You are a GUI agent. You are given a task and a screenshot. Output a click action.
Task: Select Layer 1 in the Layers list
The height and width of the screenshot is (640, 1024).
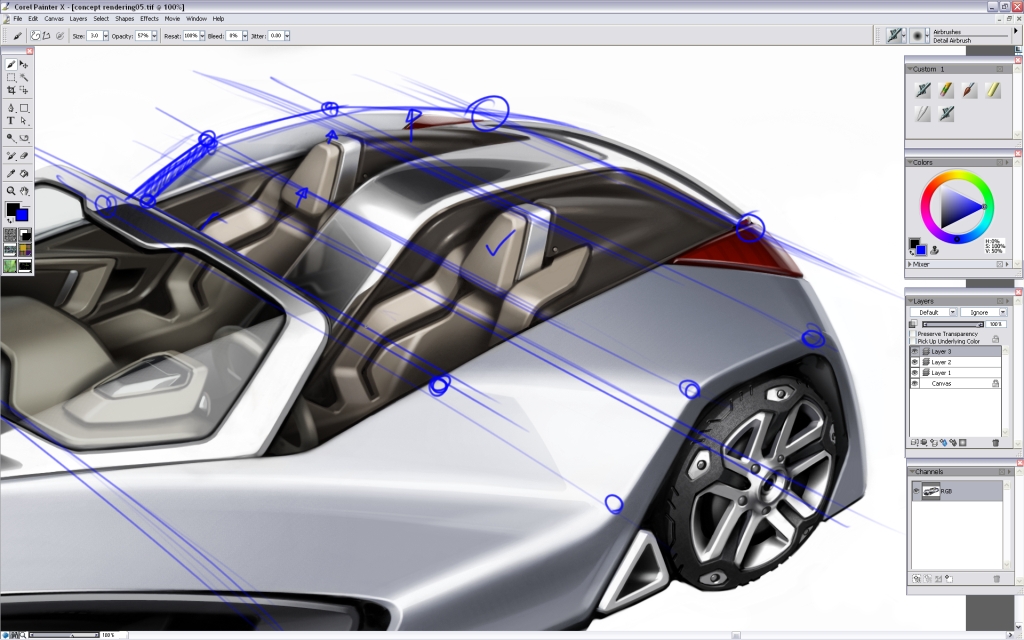click(x=945, y=372)
